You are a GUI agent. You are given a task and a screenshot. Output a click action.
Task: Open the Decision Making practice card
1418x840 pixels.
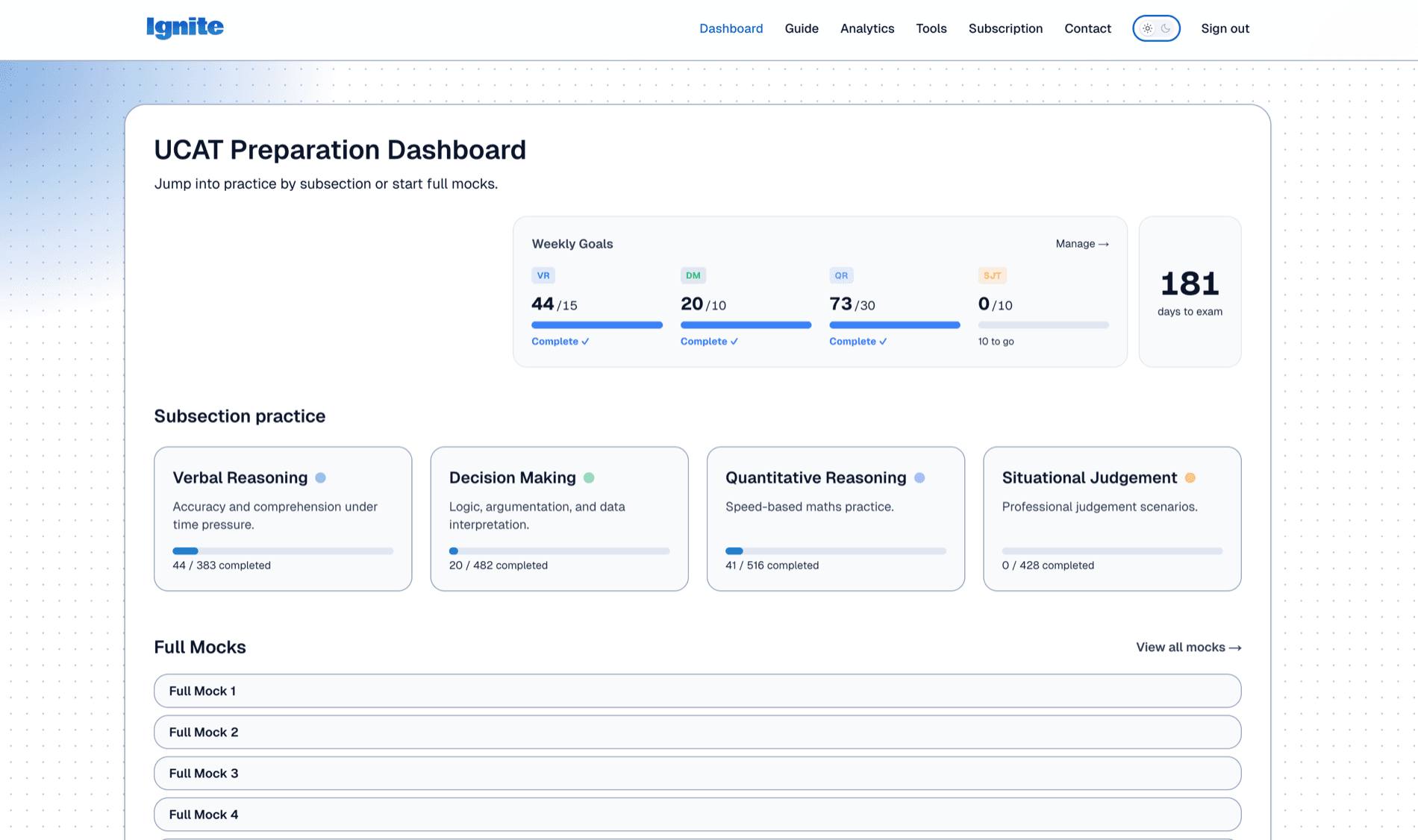pyautogui.click(x=559, y=518)
